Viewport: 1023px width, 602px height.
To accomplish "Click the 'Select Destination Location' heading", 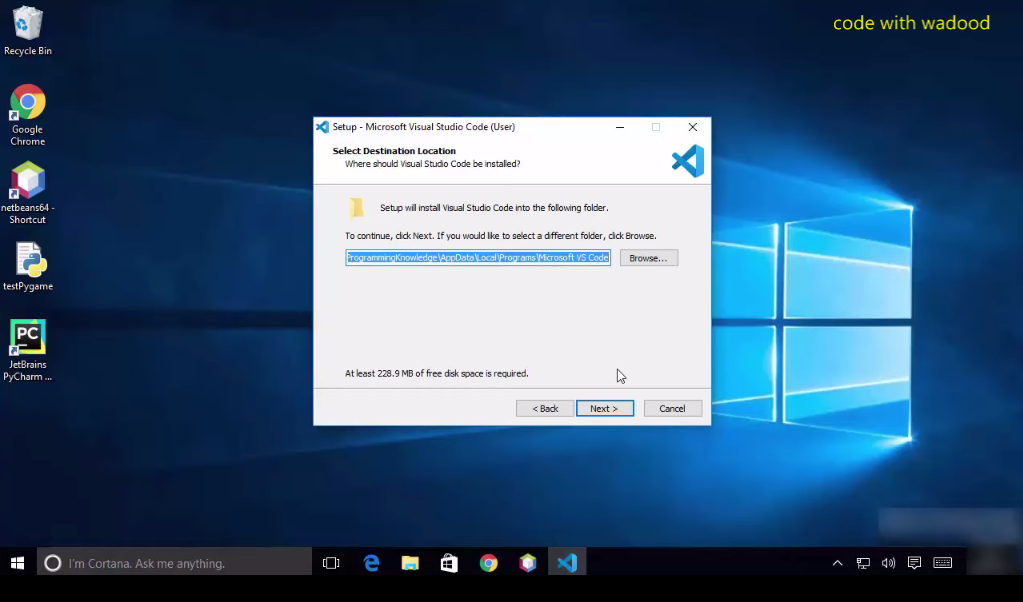I will click(x=394, y=151).
